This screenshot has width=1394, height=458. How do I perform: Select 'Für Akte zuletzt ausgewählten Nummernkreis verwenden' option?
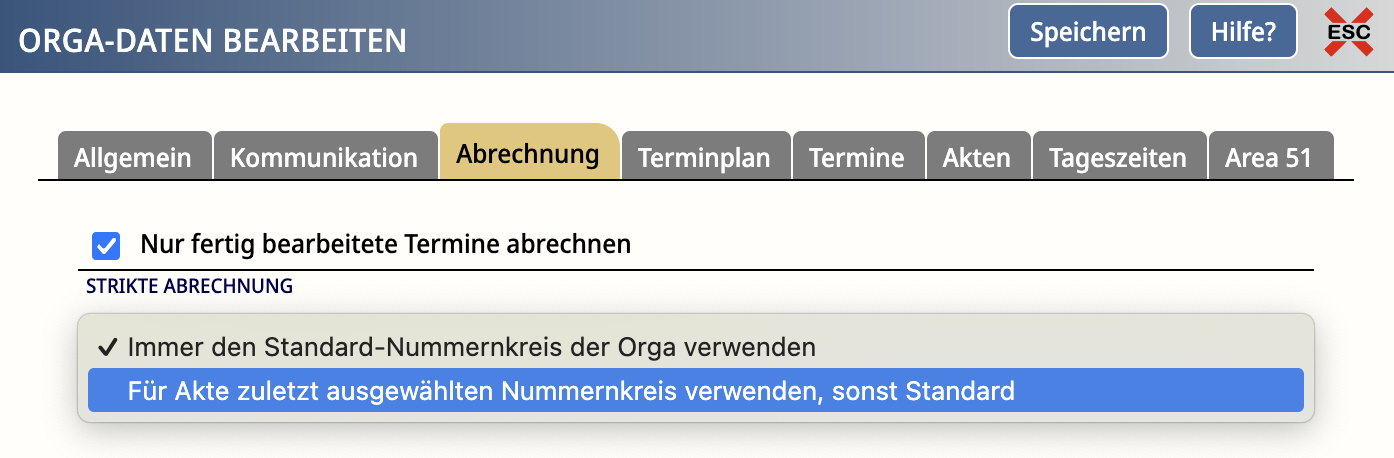point(571,391)
